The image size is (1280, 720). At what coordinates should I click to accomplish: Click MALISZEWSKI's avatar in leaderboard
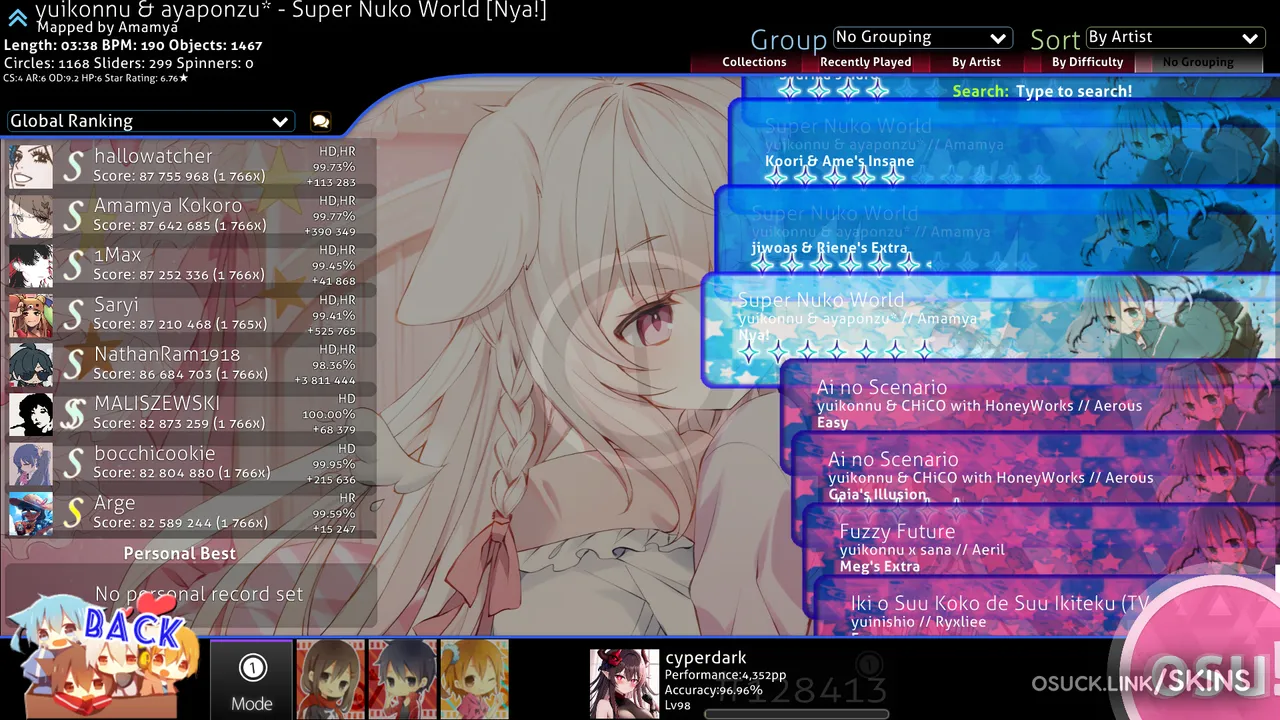(31, 414)
